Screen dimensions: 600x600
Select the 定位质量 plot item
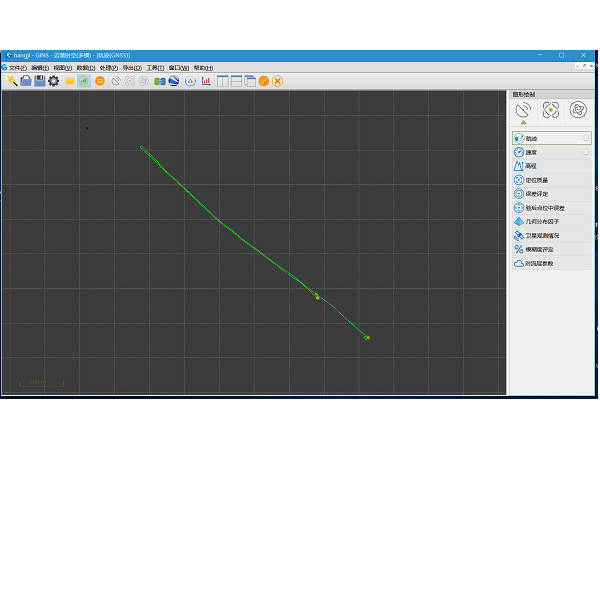click(536, 180)
